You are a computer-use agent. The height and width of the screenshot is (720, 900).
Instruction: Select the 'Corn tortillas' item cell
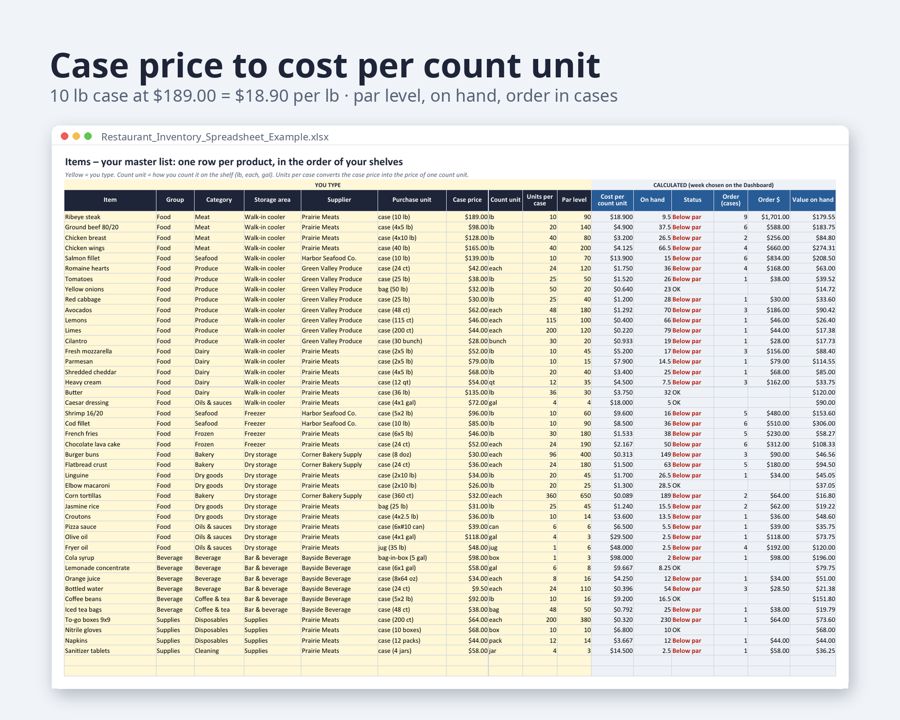(x=110, y=496)
